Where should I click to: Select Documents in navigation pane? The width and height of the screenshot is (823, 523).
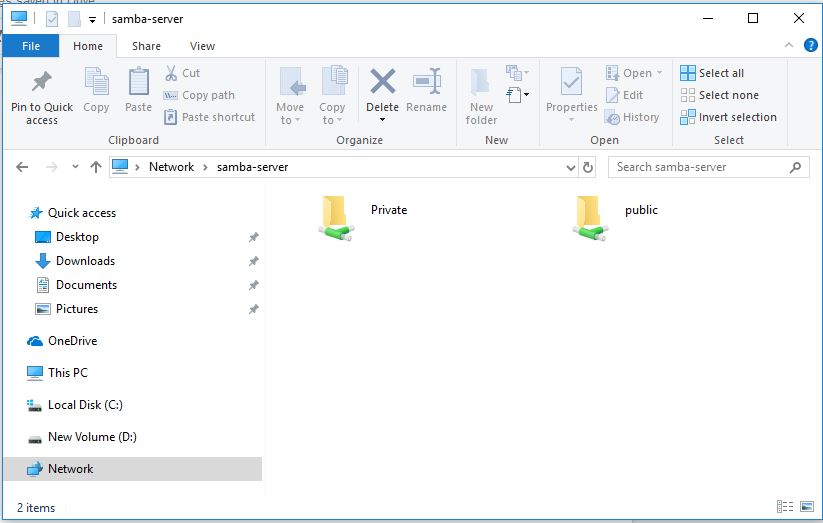76,285
